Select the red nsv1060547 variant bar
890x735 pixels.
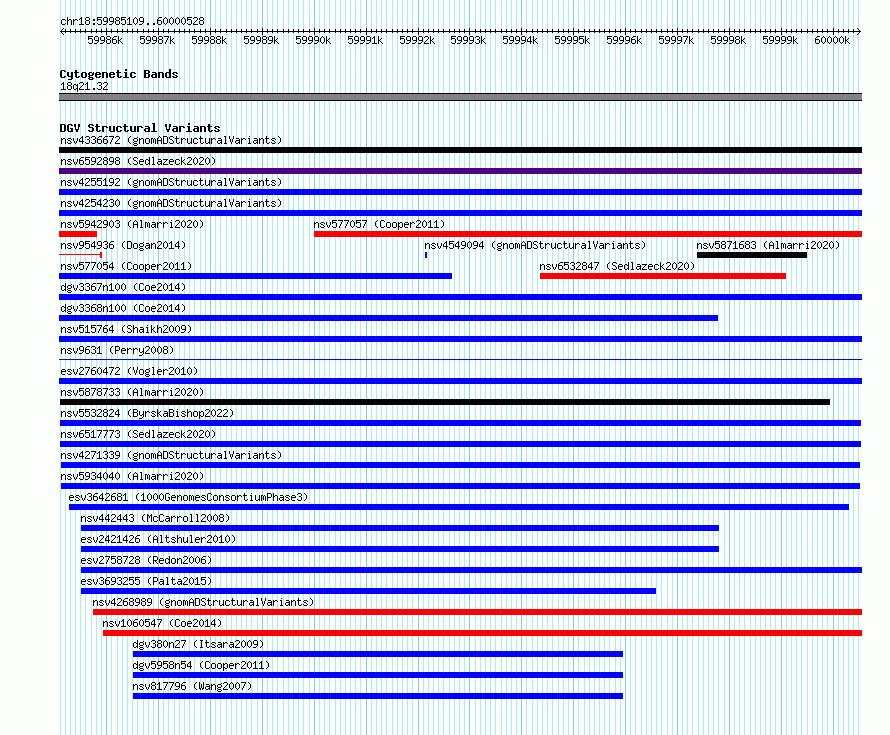click(x=482, y=633)
